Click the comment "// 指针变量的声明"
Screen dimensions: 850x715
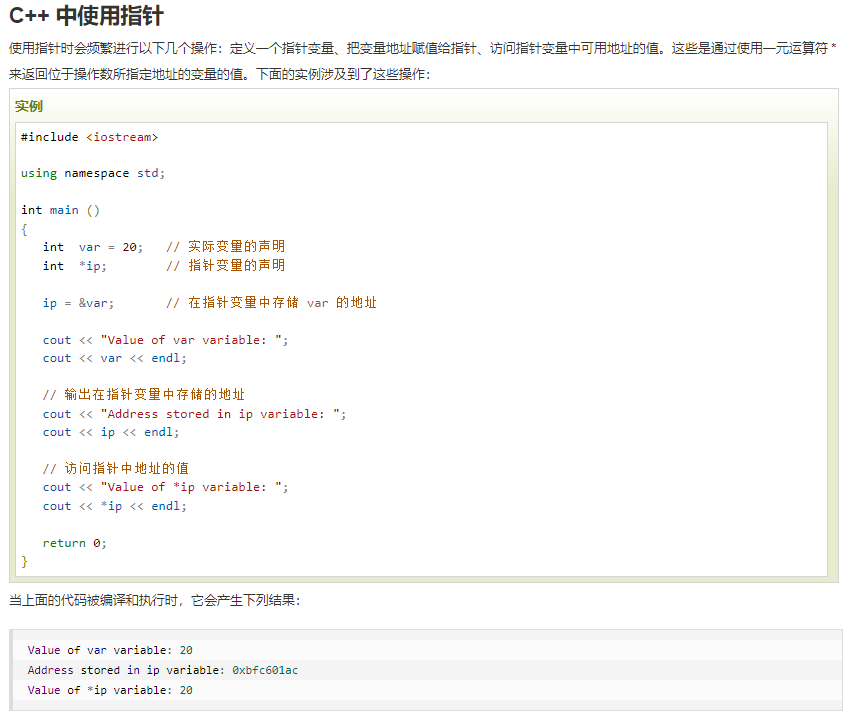[226, 266]
